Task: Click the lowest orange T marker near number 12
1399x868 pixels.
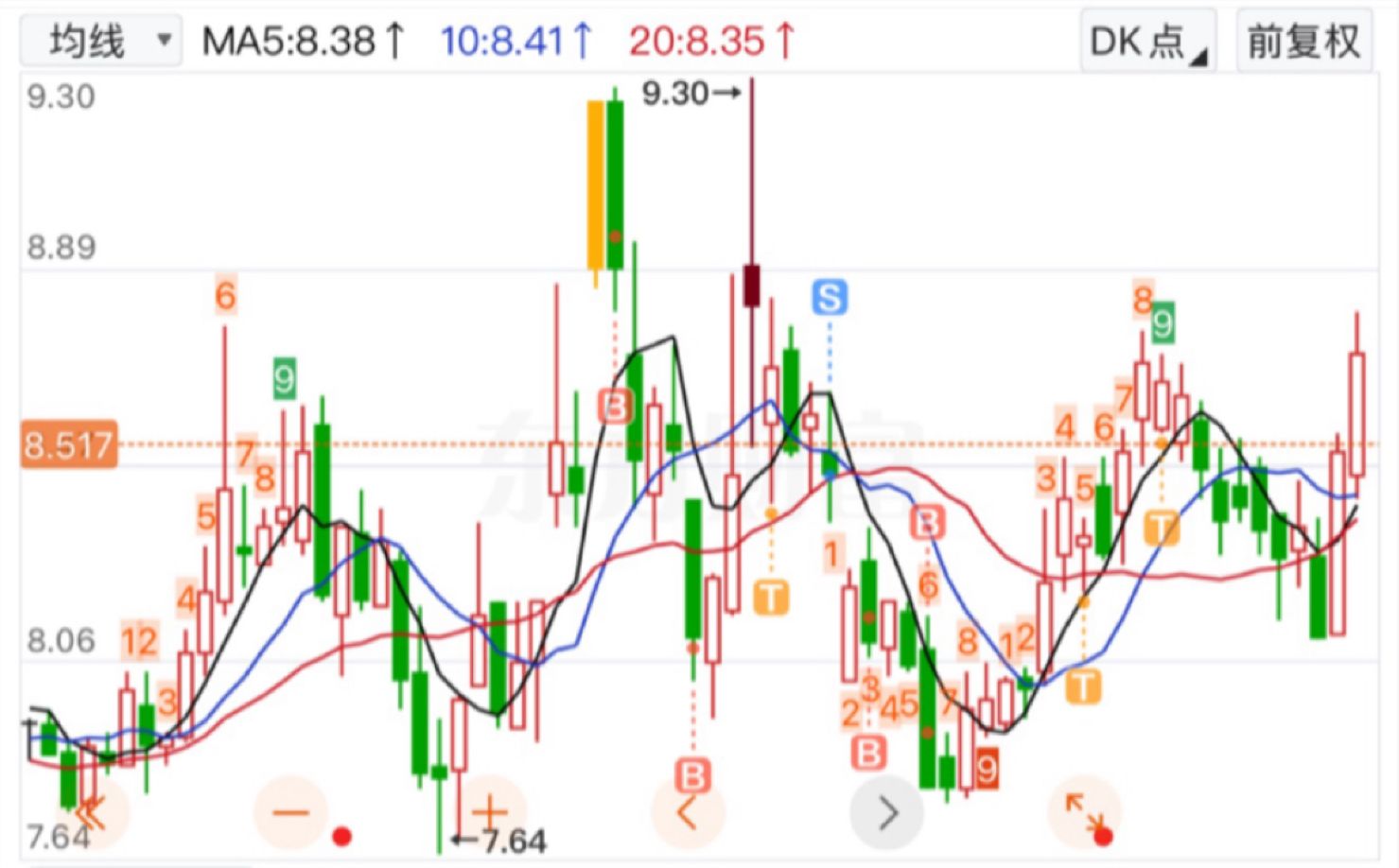Action: 1083,686
